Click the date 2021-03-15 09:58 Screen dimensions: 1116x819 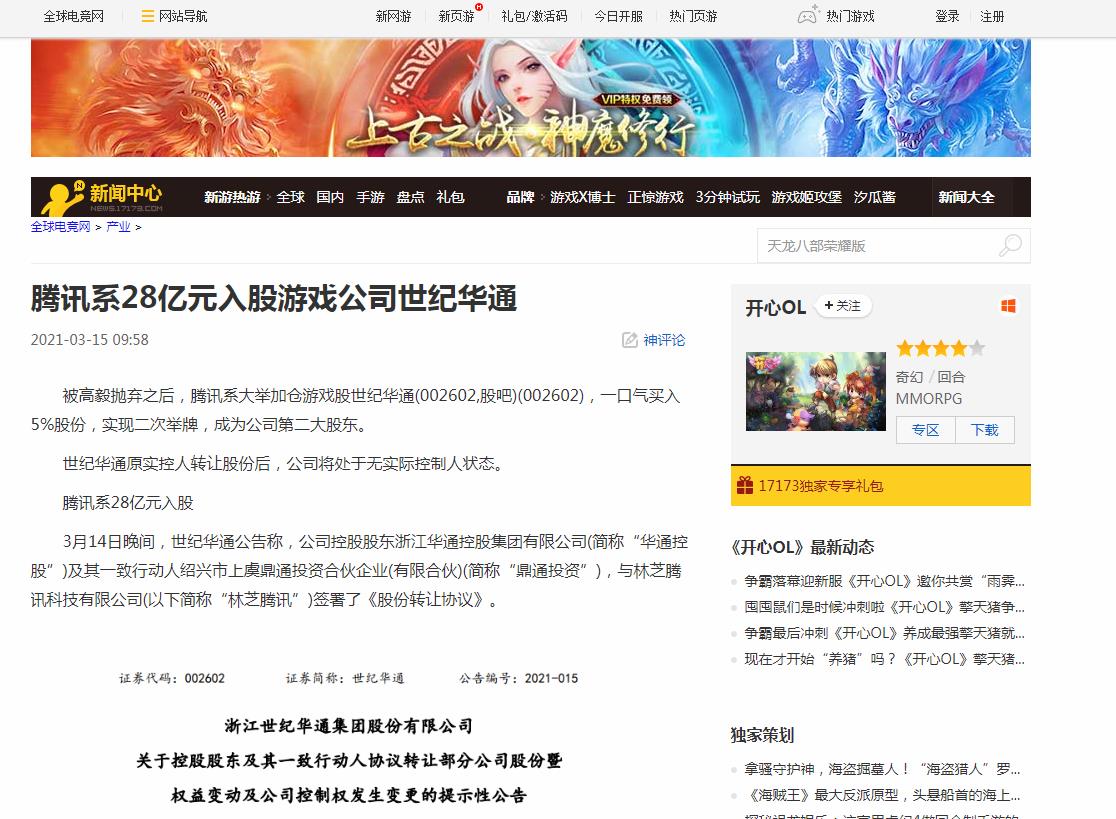90,340
